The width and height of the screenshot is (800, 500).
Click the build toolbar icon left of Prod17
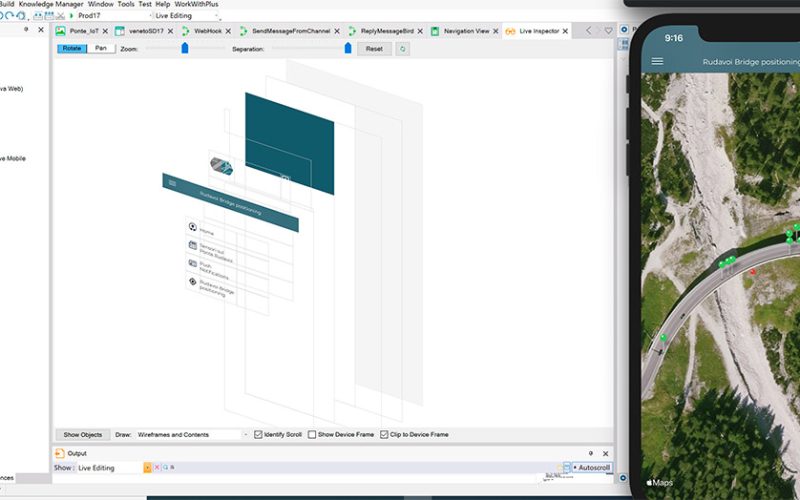tap(38, 16)
